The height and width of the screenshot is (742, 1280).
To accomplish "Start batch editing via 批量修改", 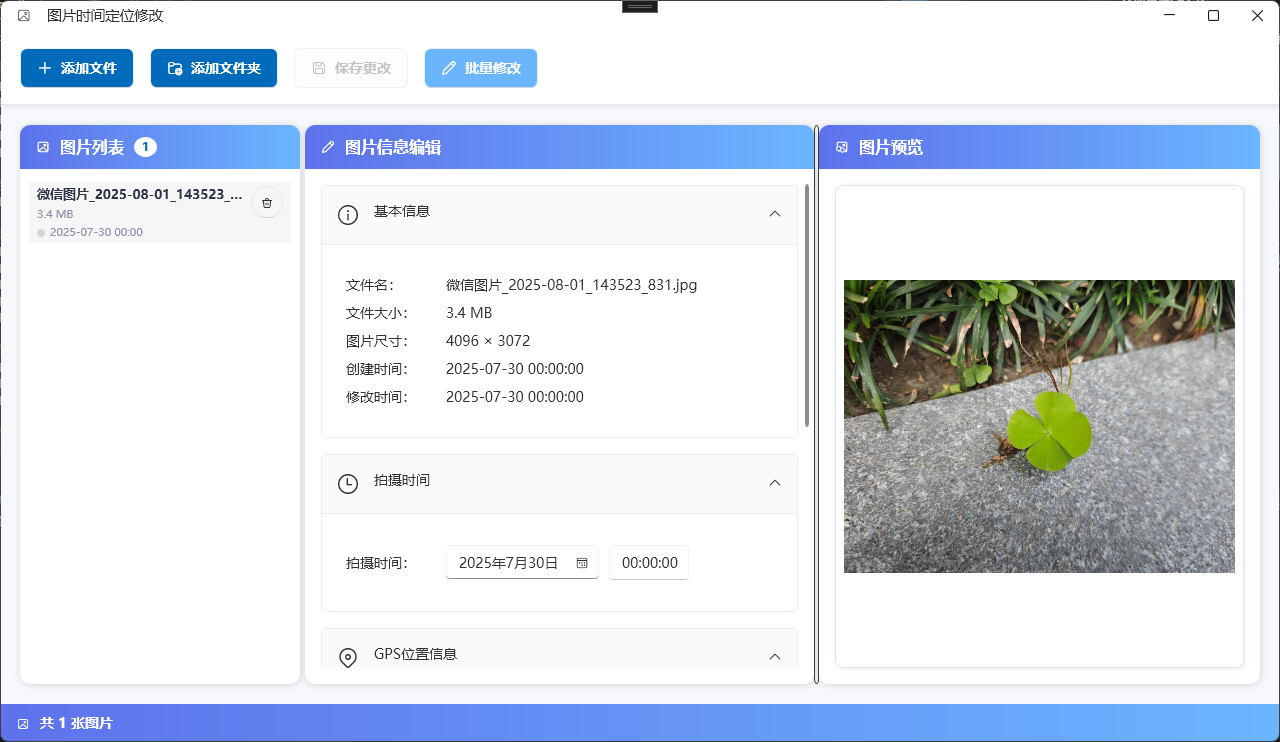I will [481, 67].
